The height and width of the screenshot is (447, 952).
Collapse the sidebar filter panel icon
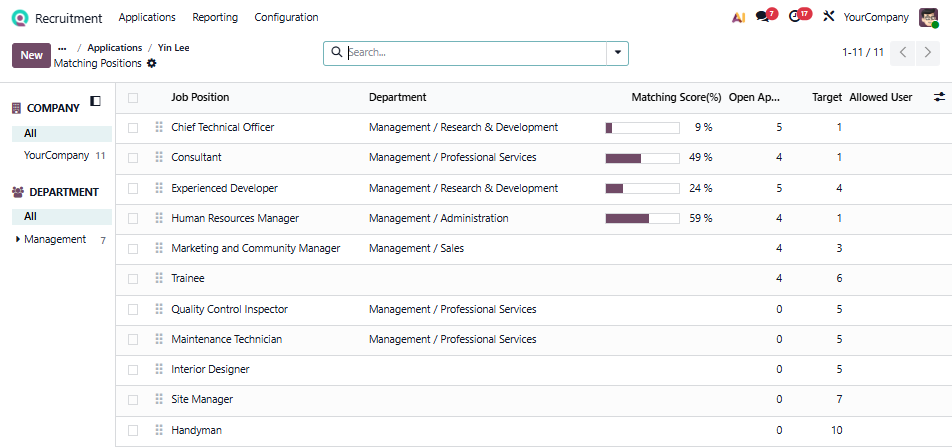pos(96,101)
